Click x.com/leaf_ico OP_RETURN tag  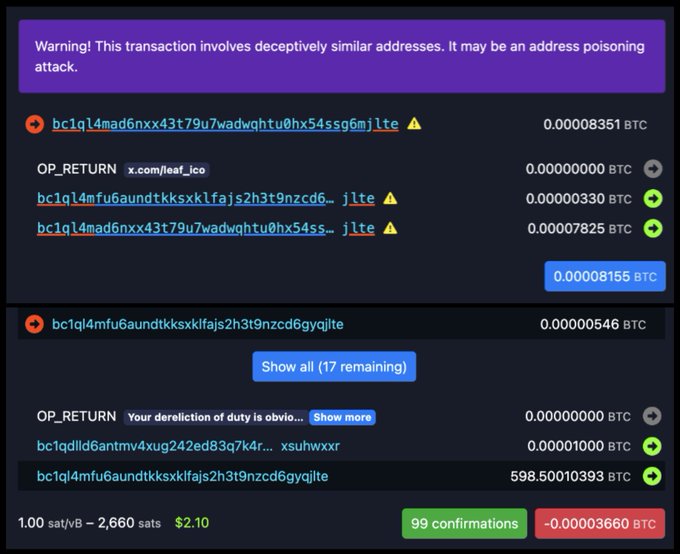point(167,170)
